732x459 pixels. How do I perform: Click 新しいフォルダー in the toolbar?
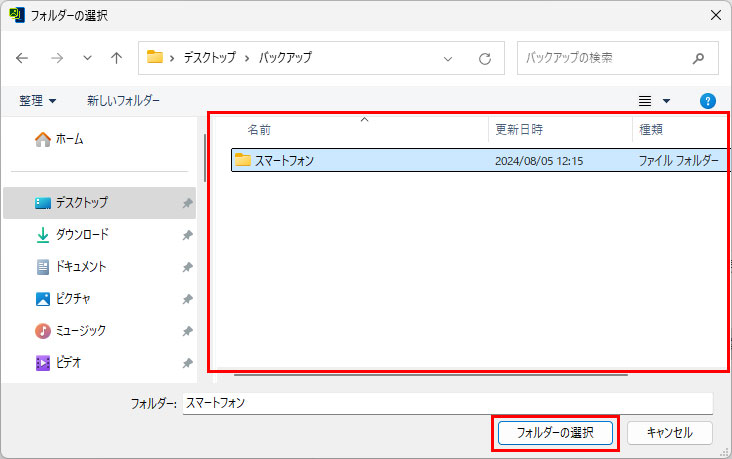click(x=123, y=101)
